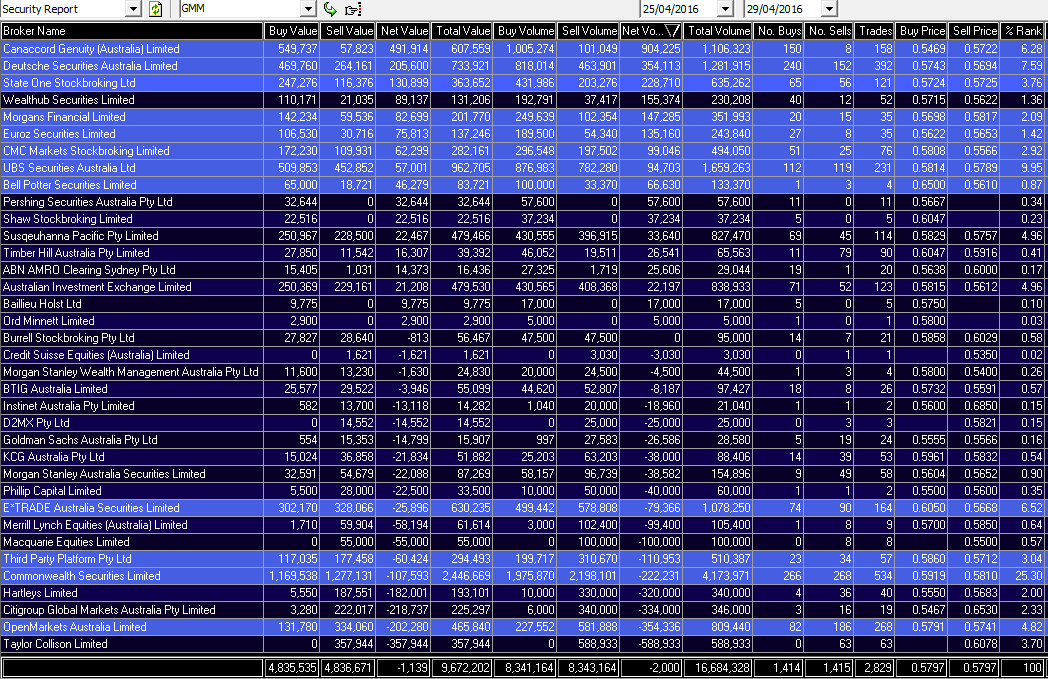Select Shaw Stockbroking Limited broker name
1048x679 pixels.
coord(68,219)
